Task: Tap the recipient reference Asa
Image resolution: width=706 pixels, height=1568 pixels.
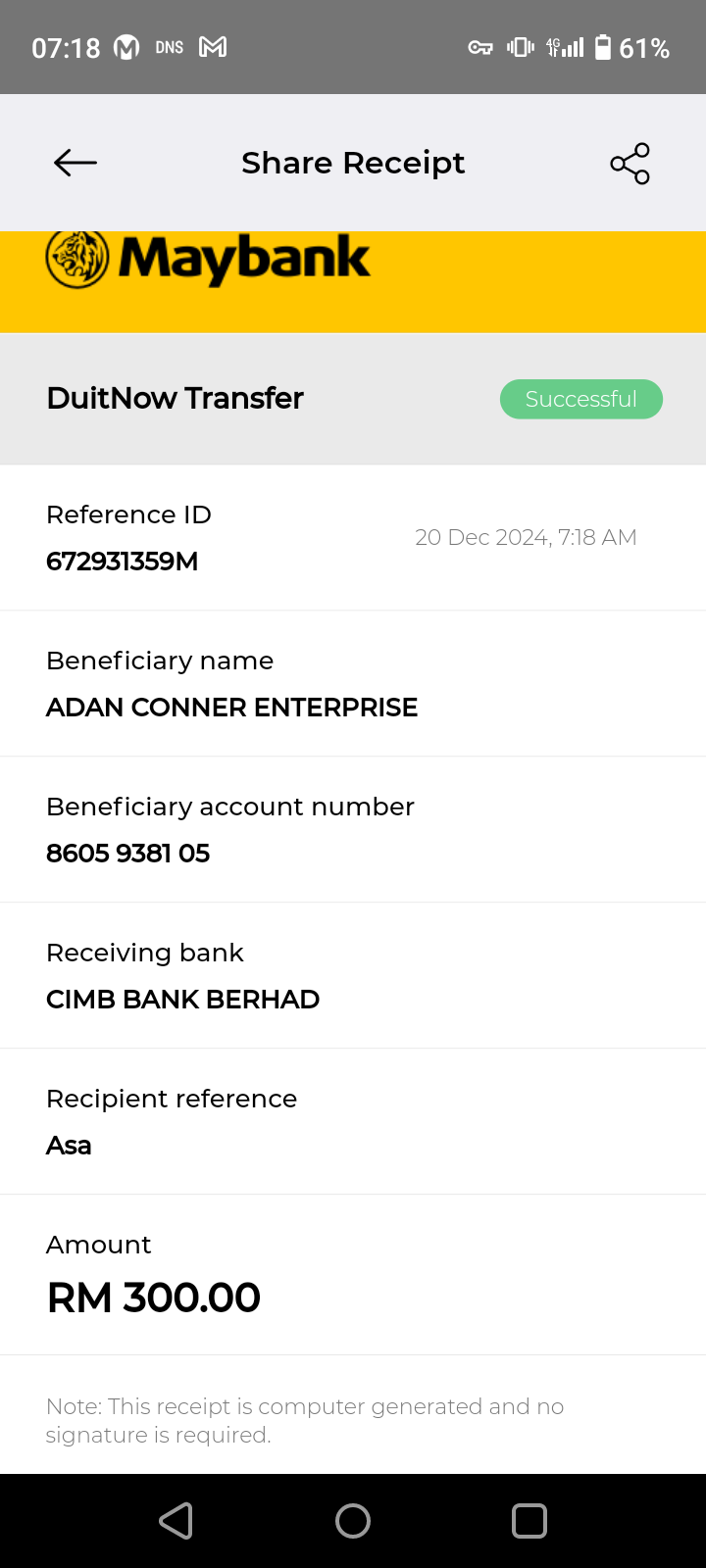Action: coord(69,1146)
